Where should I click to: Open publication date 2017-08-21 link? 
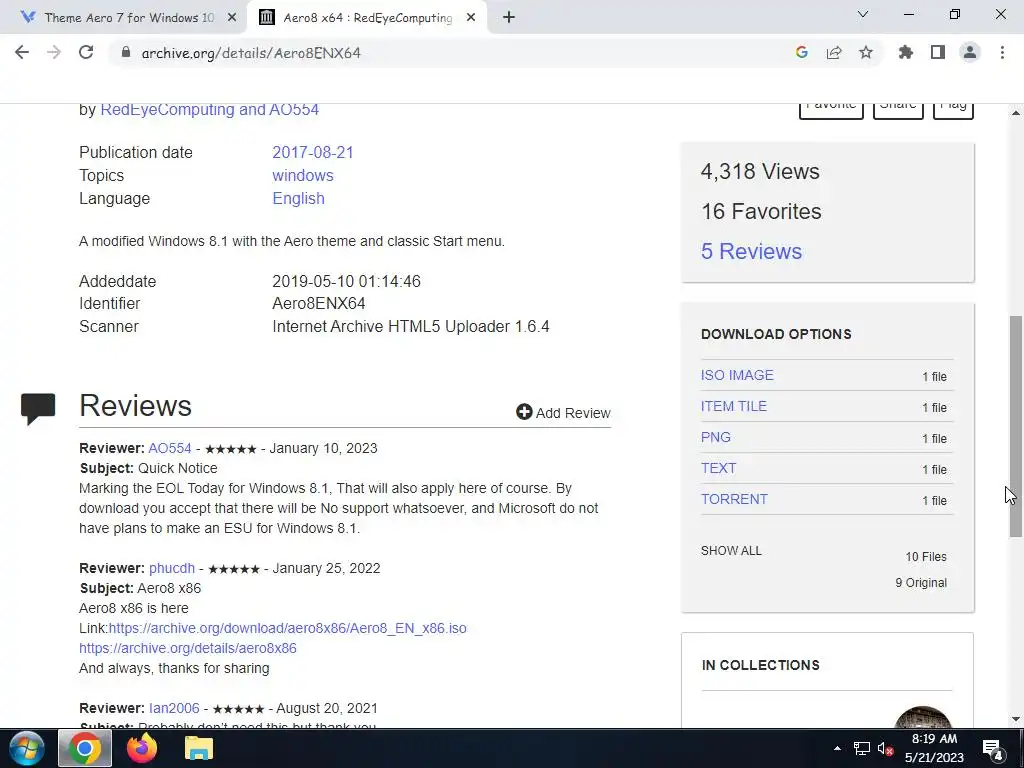(x=313, y=152)
